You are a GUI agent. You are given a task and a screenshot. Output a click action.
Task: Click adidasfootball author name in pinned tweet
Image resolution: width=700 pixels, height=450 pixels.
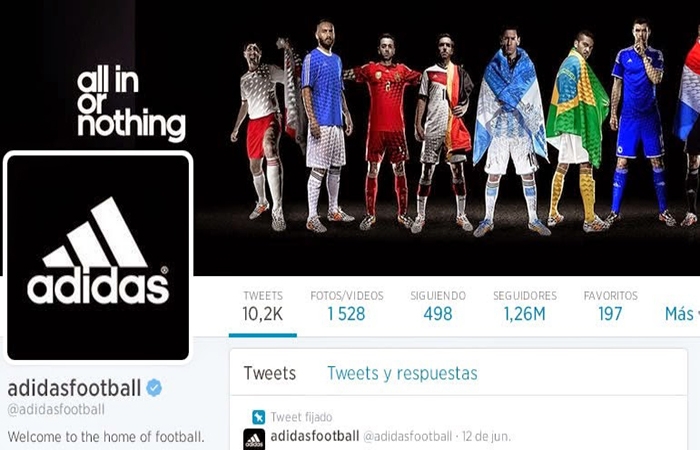(315, 436)
